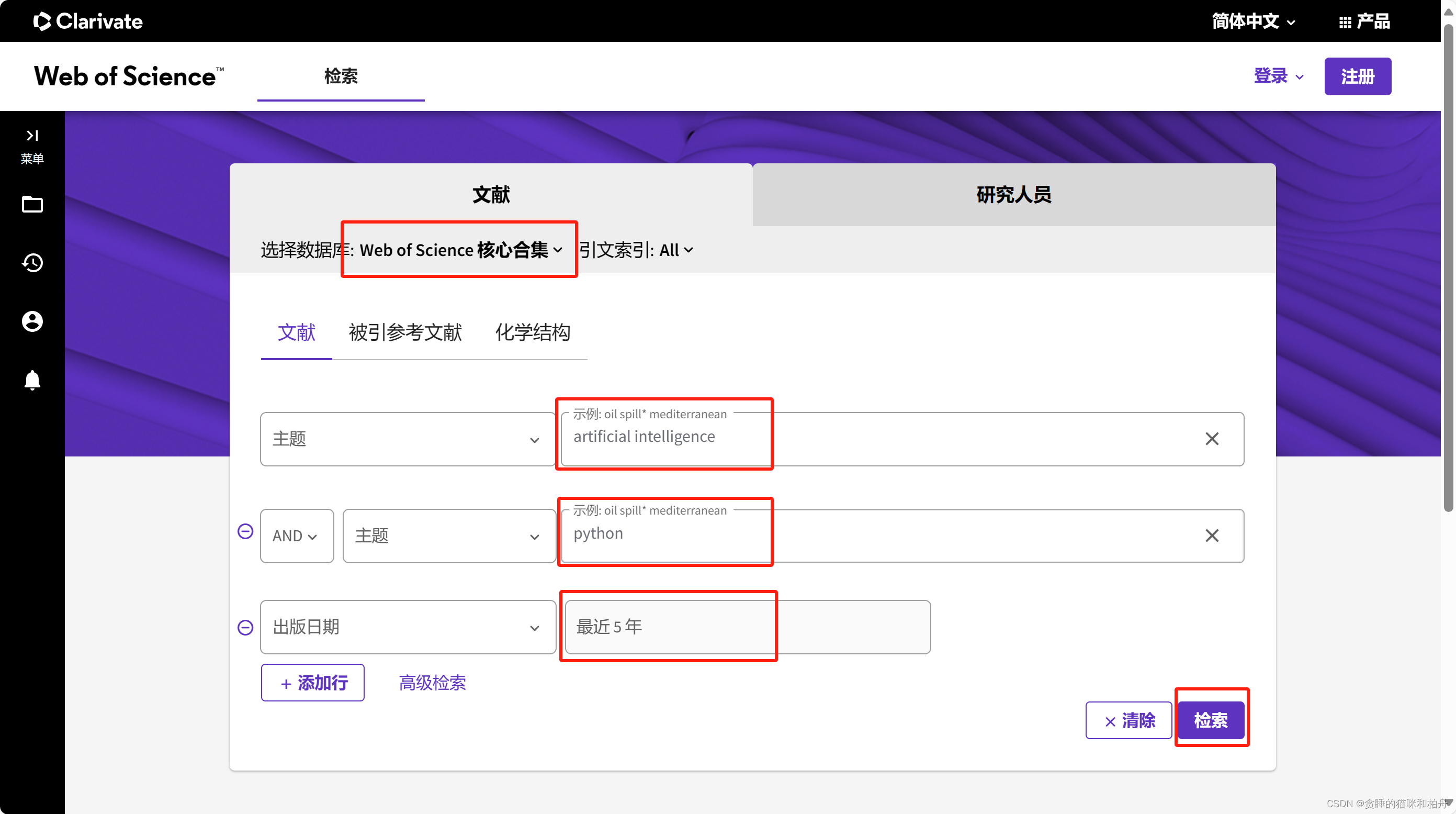The width and height of the screenshot is (1456, 814).
Task: Expand Web of Science 核心合集 database dropdown
Action: [x=460, y=250]
